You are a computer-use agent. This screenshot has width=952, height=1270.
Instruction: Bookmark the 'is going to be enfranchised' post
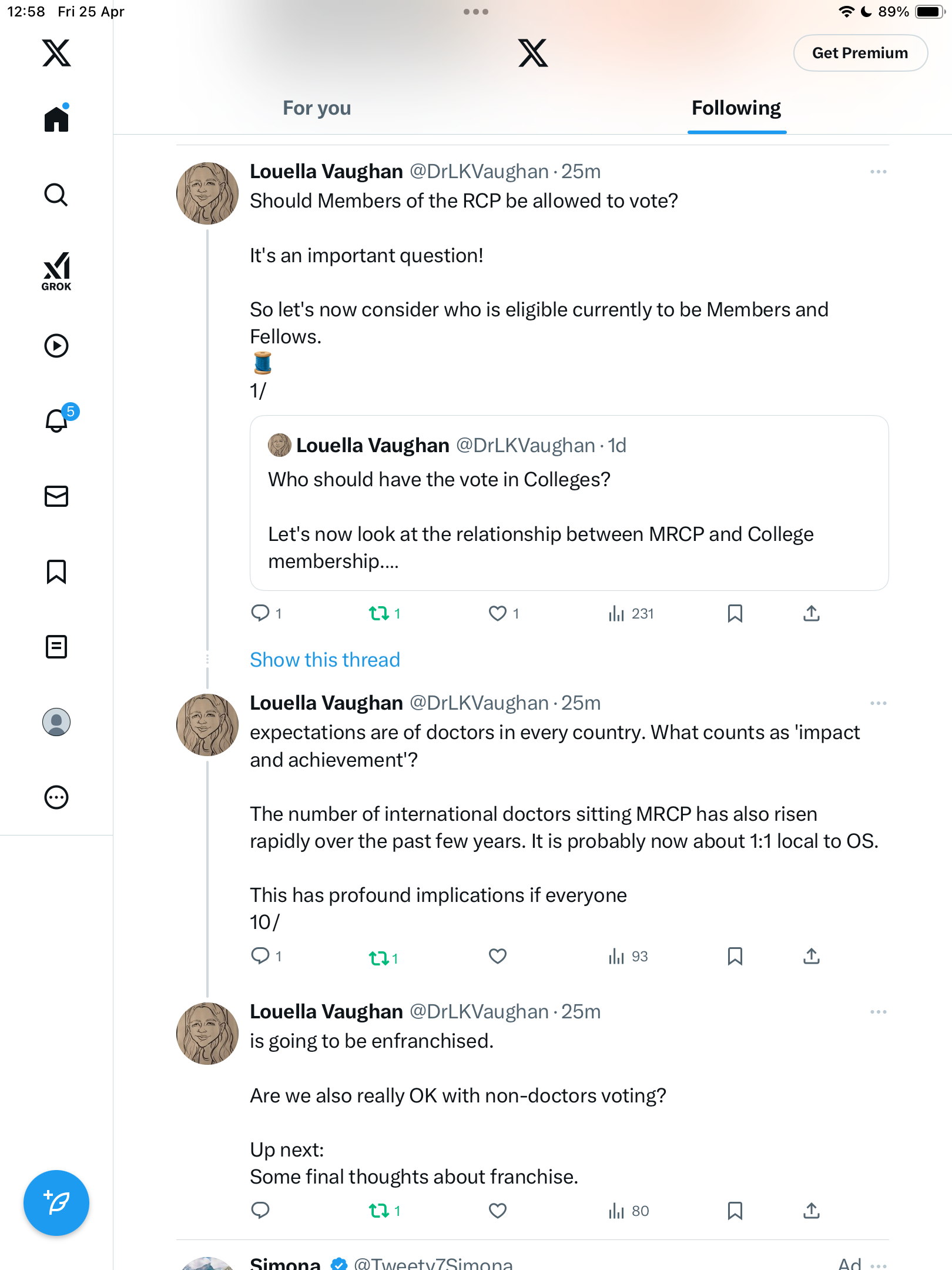pyautogui.click(x=735, y=1211)
